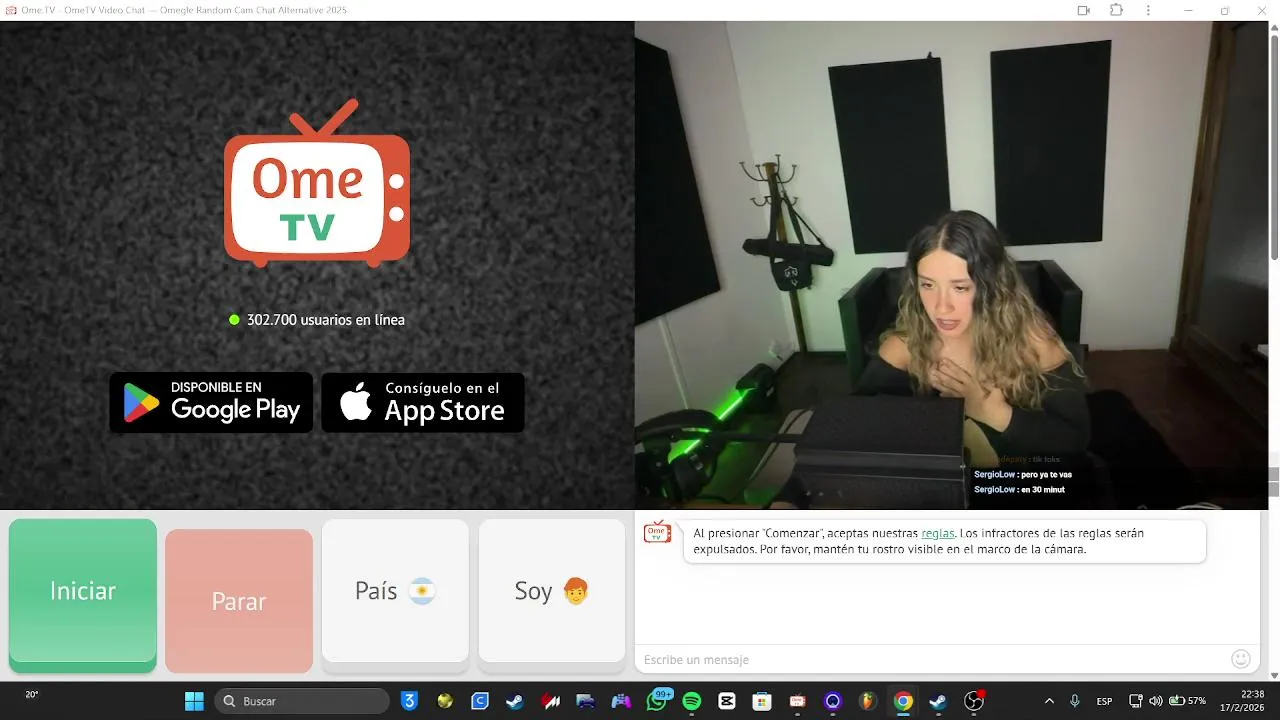Open the App Store download badge

tap(423, 402)
